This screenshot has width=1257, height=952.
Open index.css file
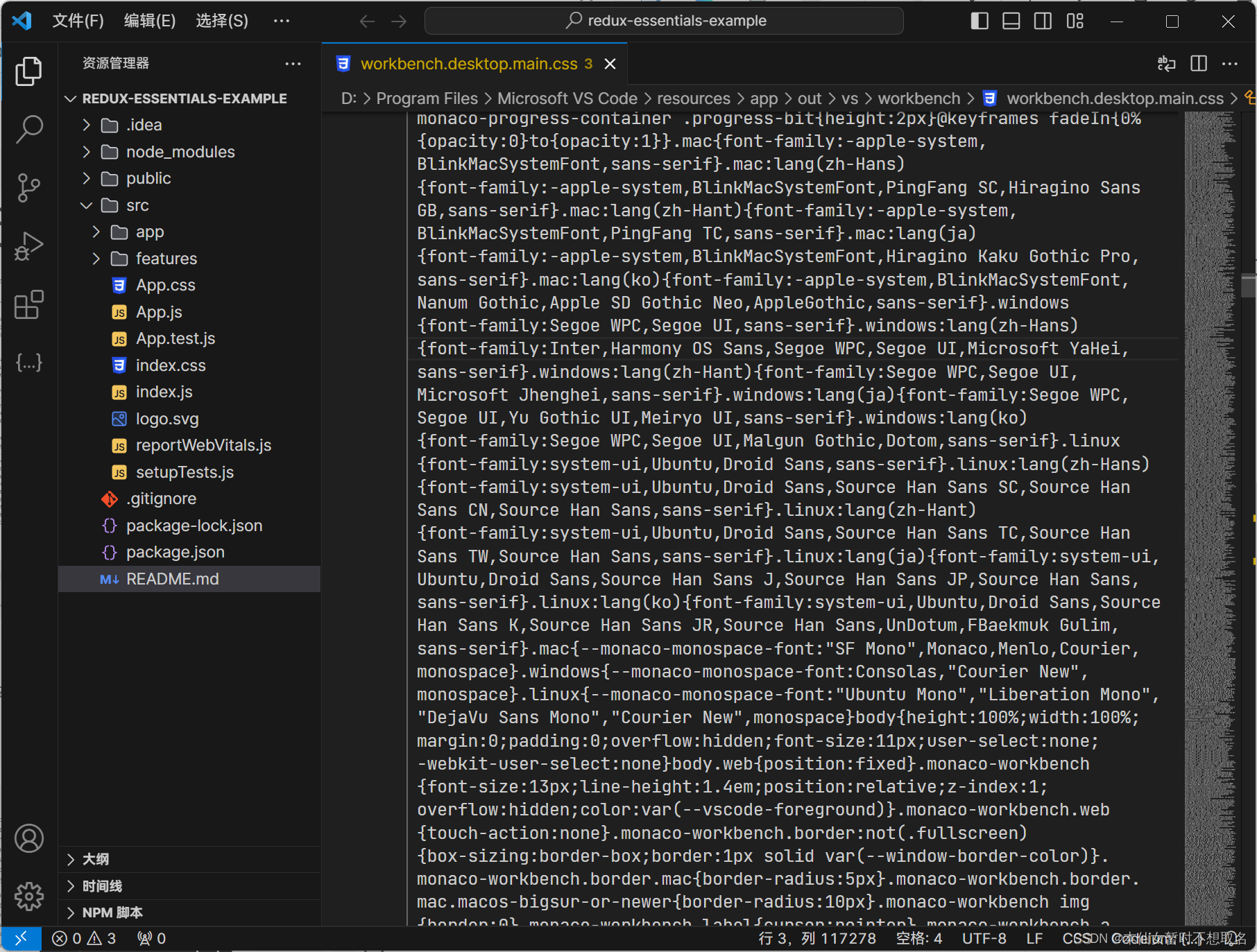tap(189, 365)
